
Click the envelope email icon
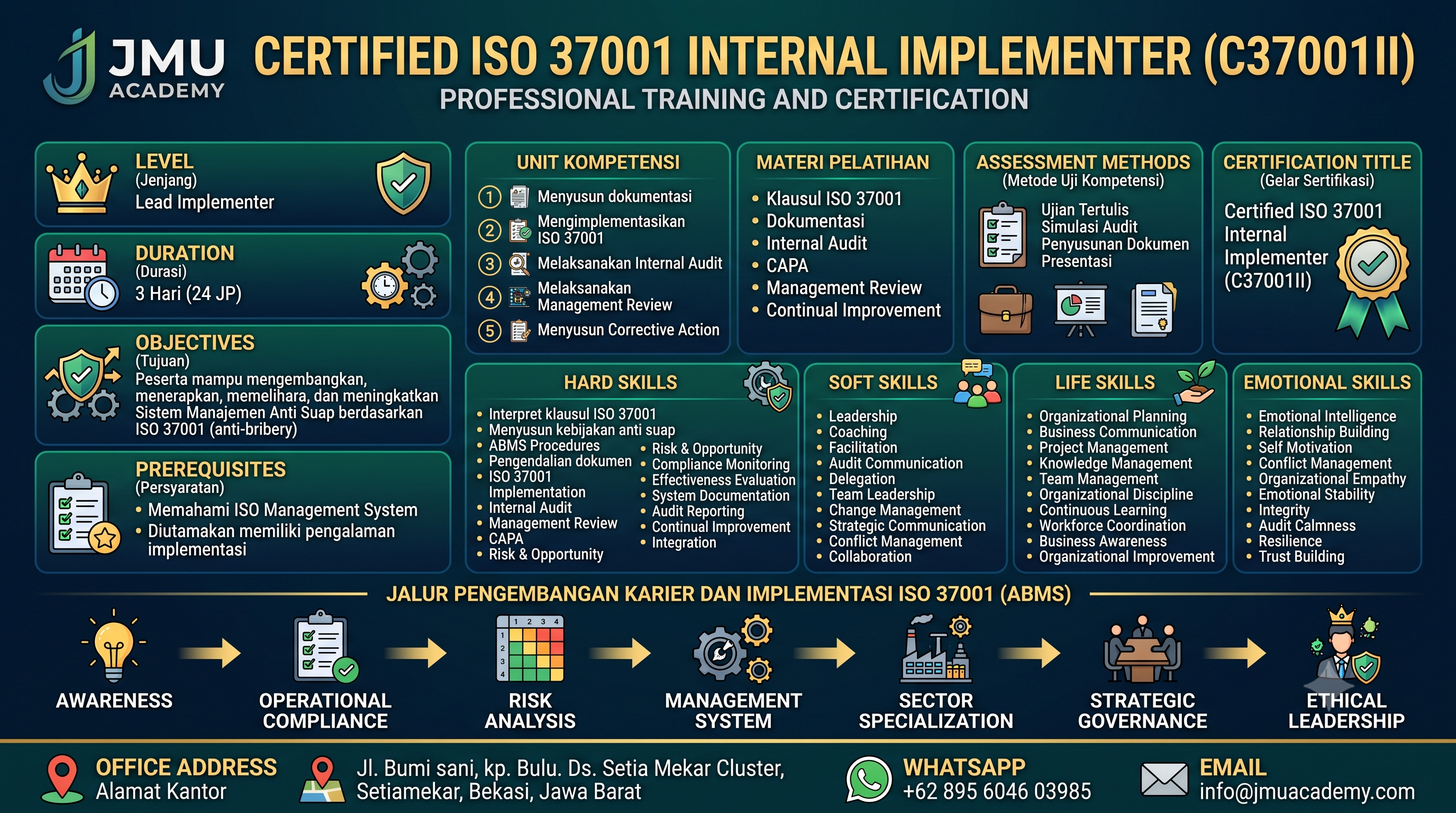click(1164, 779)
